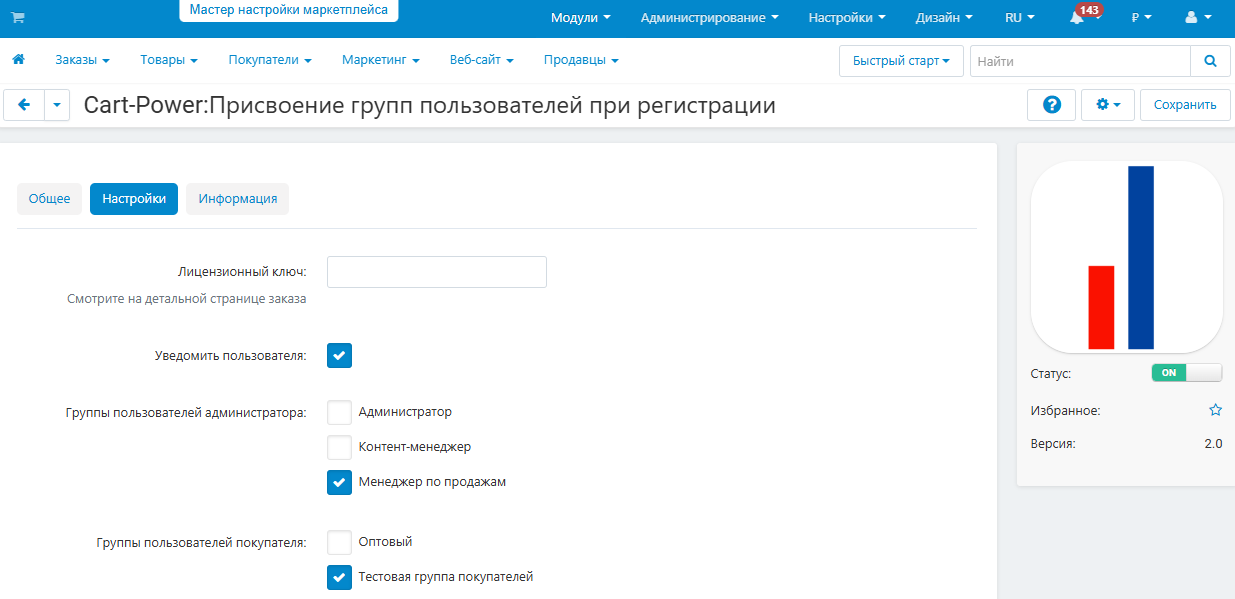Uncheck the Уведомить пользователя checkbox
1235x599 pixels.
(x=340, y=356)
